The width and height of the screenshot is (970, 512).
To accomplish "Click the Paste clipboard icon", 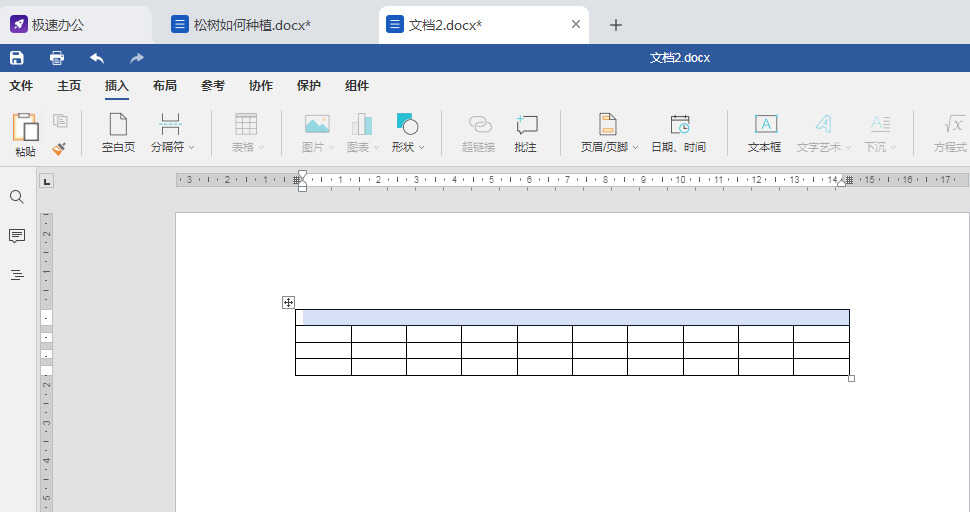I will point(25,127).
